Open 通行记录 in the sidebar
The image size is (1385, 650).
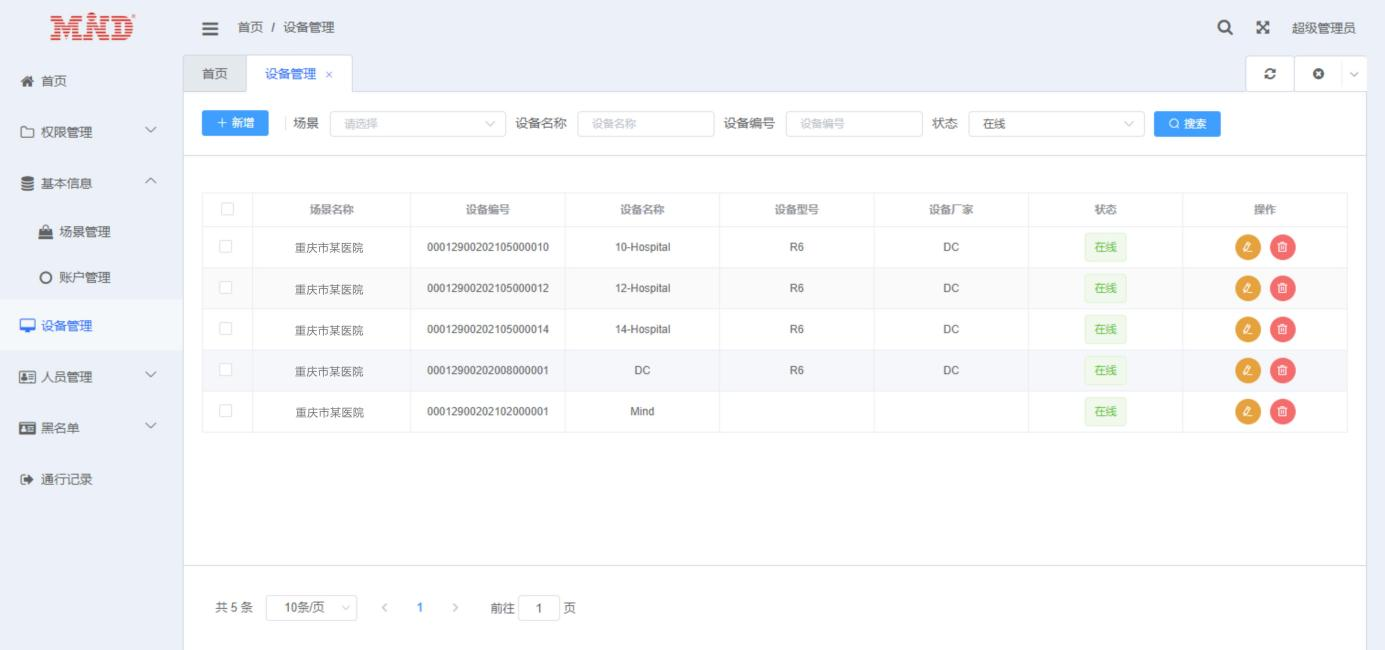pyautogui.click(x=91, y=478)
